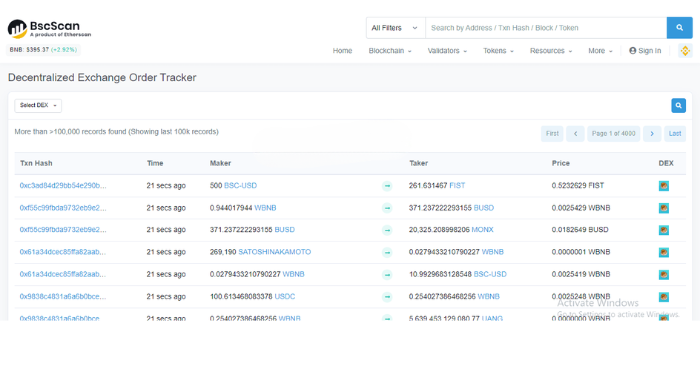Click the arrow icon in FIST trade row
Image resolution: width=700 pixels, height=366 pixels.
[x=387, y=186]
